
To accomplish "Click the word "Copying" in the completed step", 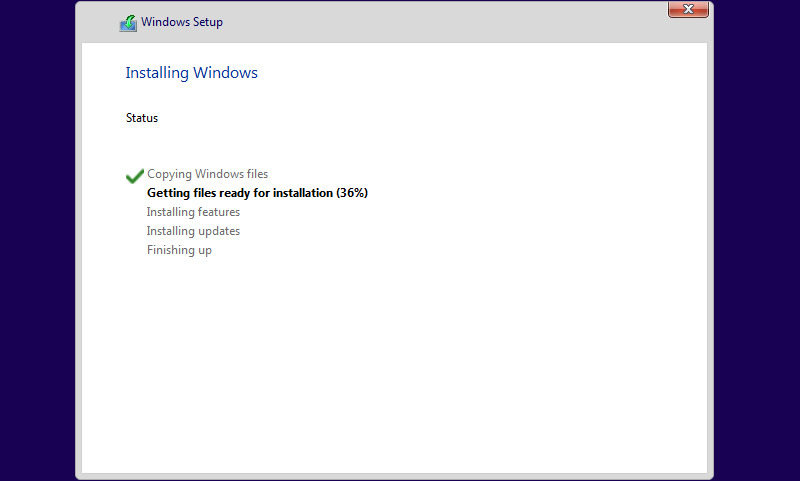I will tap(170, 174).
